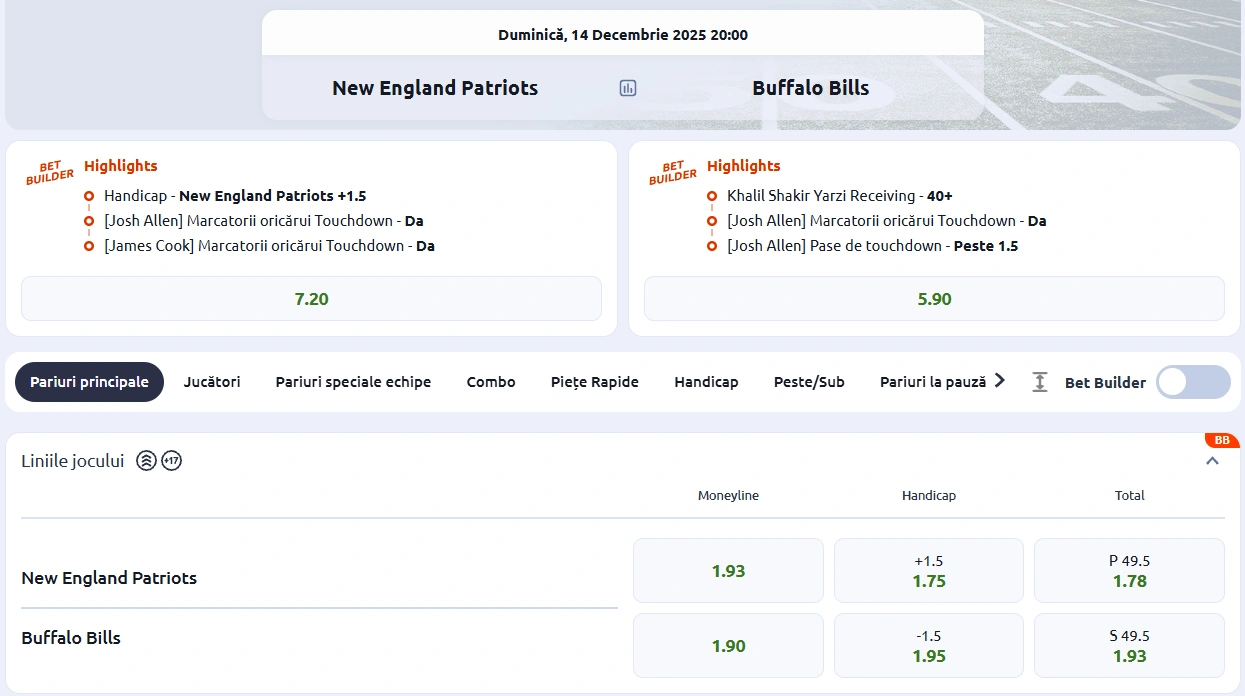Select the Combo tab
Screen dimensions: 1245x696
(x=491, y=382)
